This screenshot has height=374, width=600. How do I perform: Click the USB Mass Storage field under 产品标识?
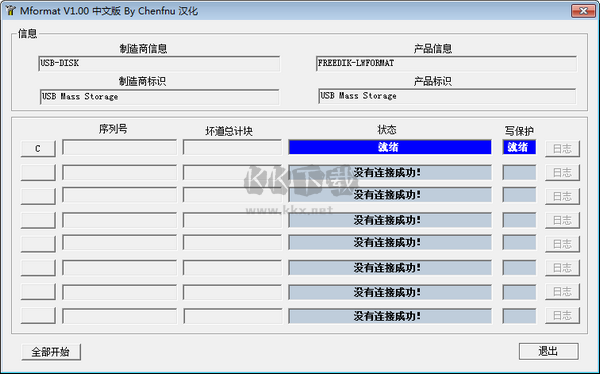(x=447, y=96)
